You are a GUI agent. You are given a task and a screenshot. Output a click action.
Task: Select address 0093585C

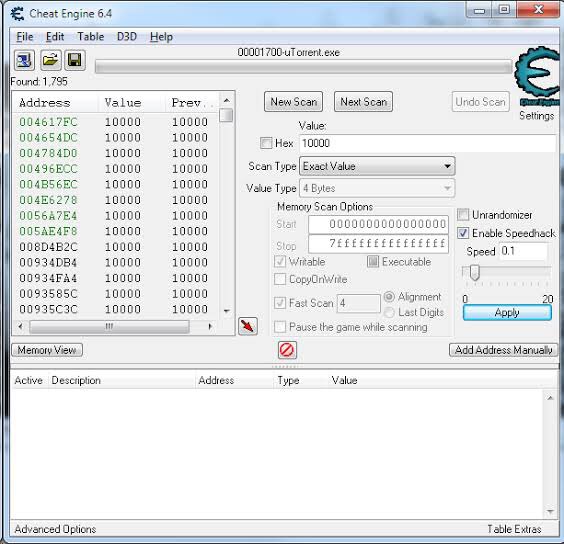point(48,294)
